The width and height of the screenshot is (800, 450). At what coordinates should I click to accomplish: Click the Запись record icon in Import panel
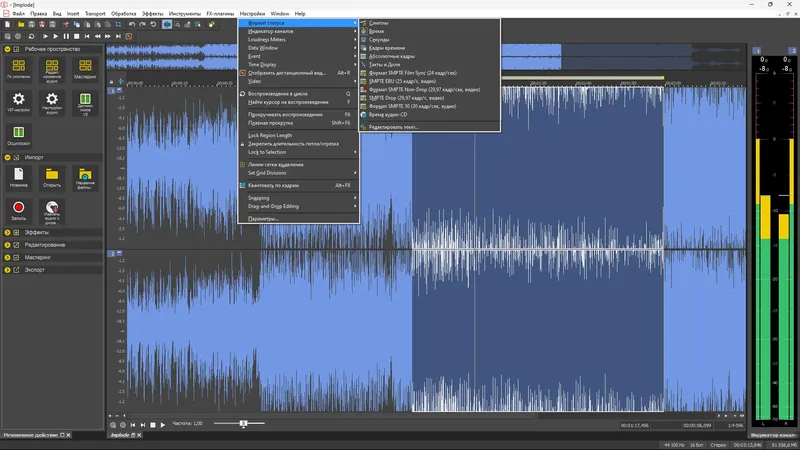click(18, 207)
